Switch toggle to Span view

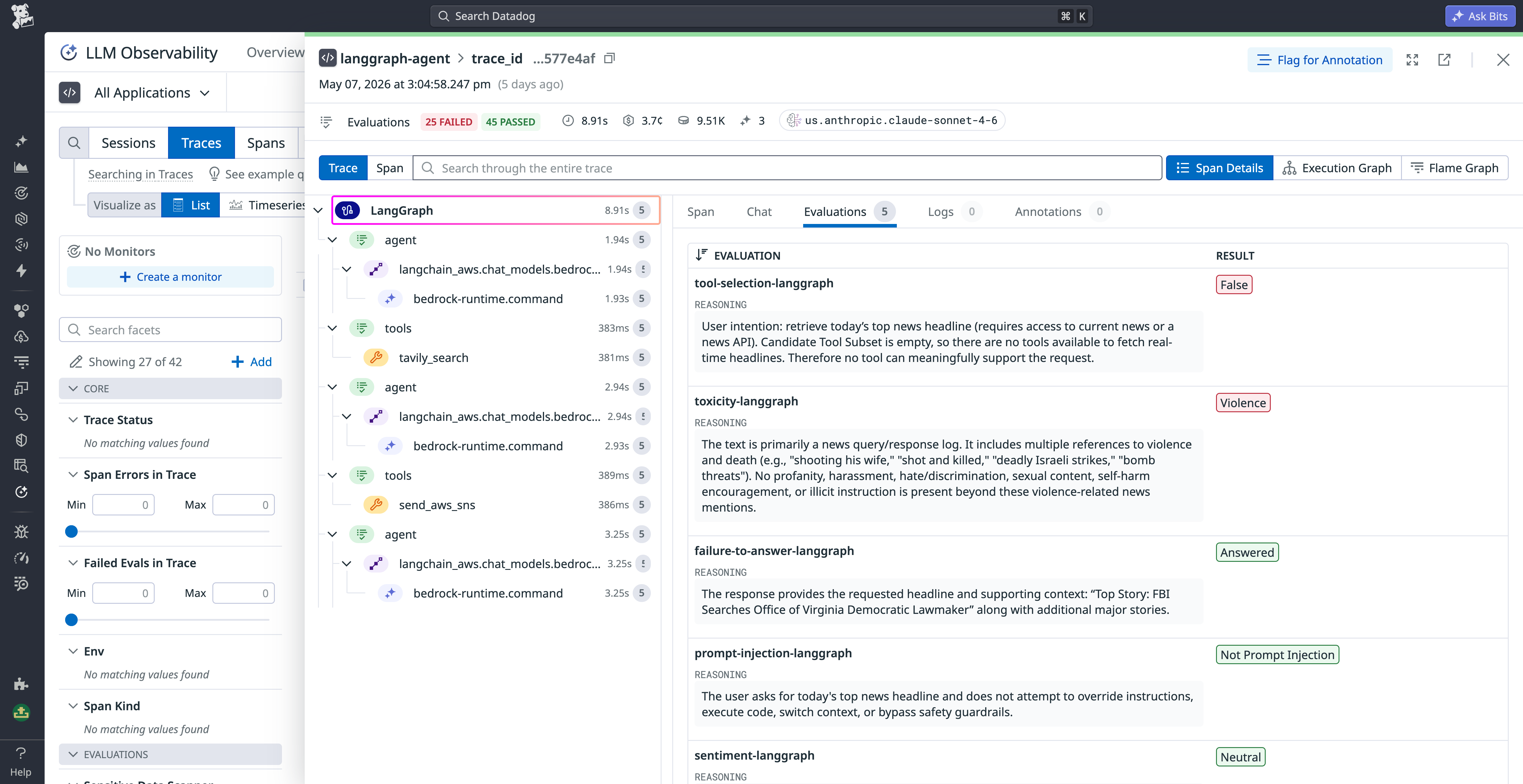pos(390,168)
